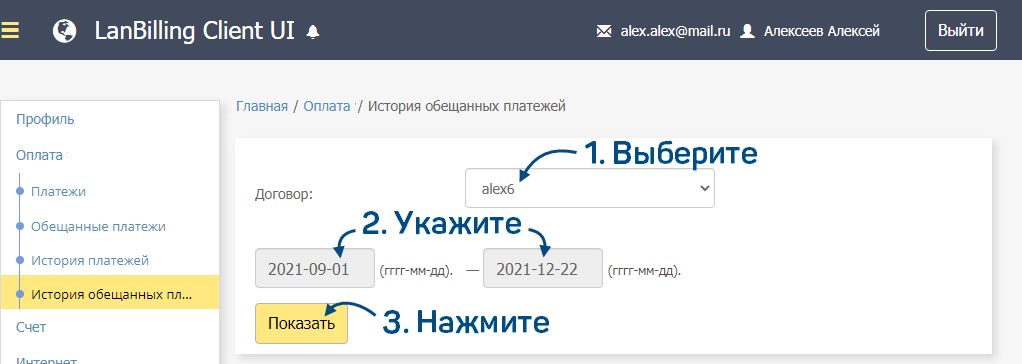The width and height of the screenshot is (1022, 364).
Task: Open Счет in sidebar
Action: (31, 327)
